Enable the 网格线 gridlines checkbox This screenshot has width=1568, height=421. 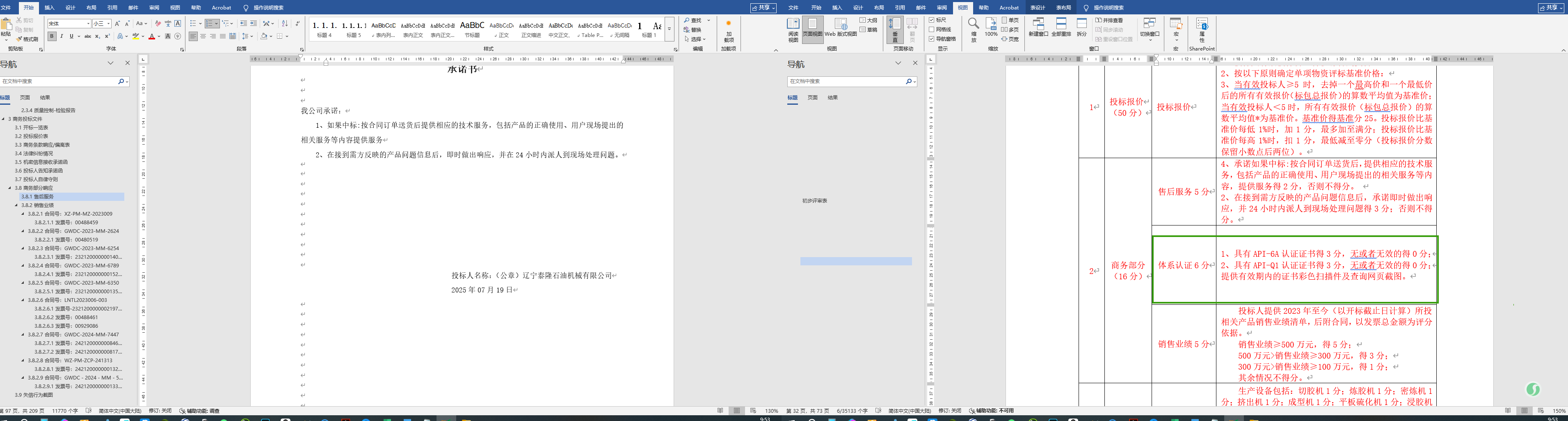click(x=932, y=29)
